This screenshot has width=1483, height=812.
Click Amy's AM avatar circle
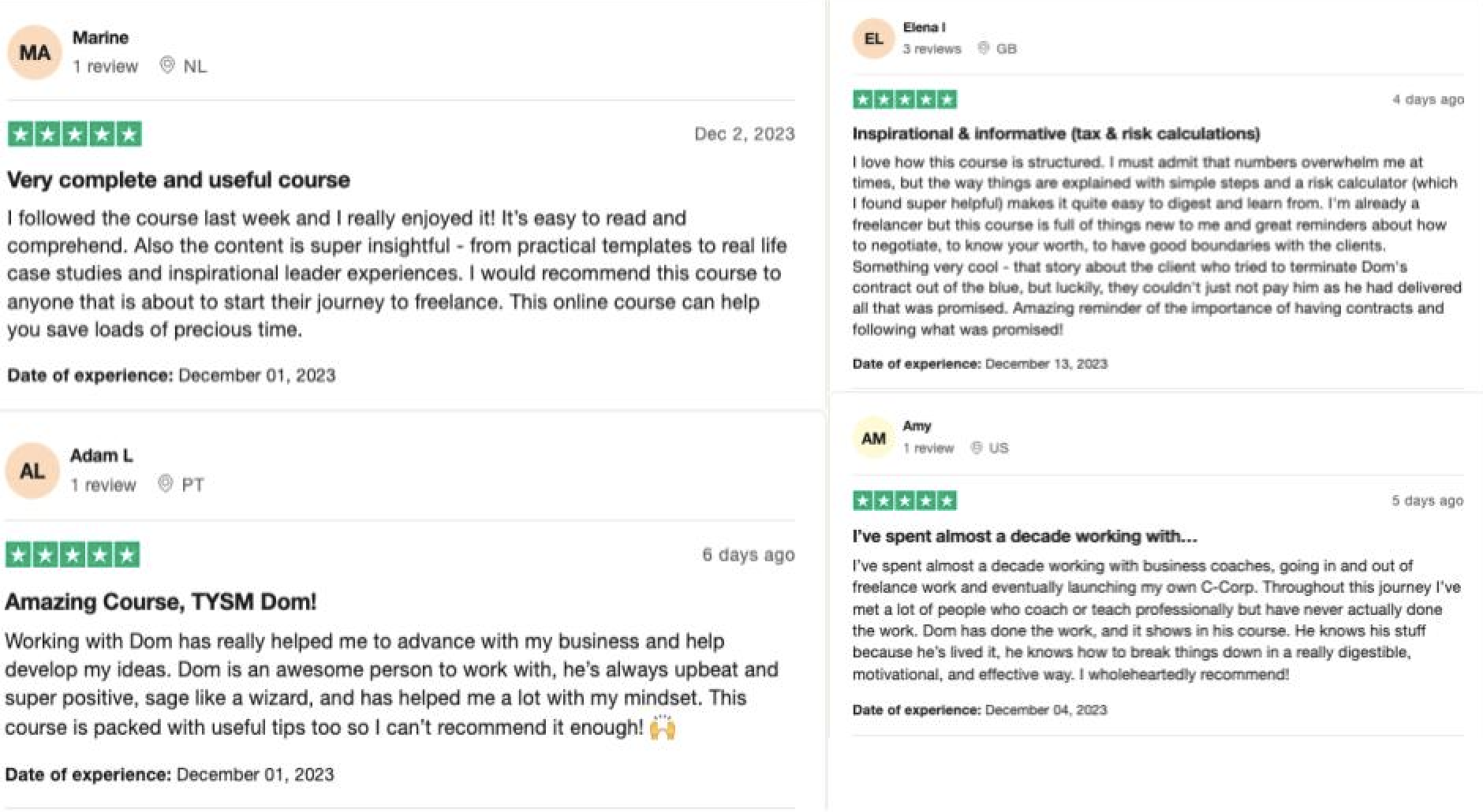coord(873,438)
